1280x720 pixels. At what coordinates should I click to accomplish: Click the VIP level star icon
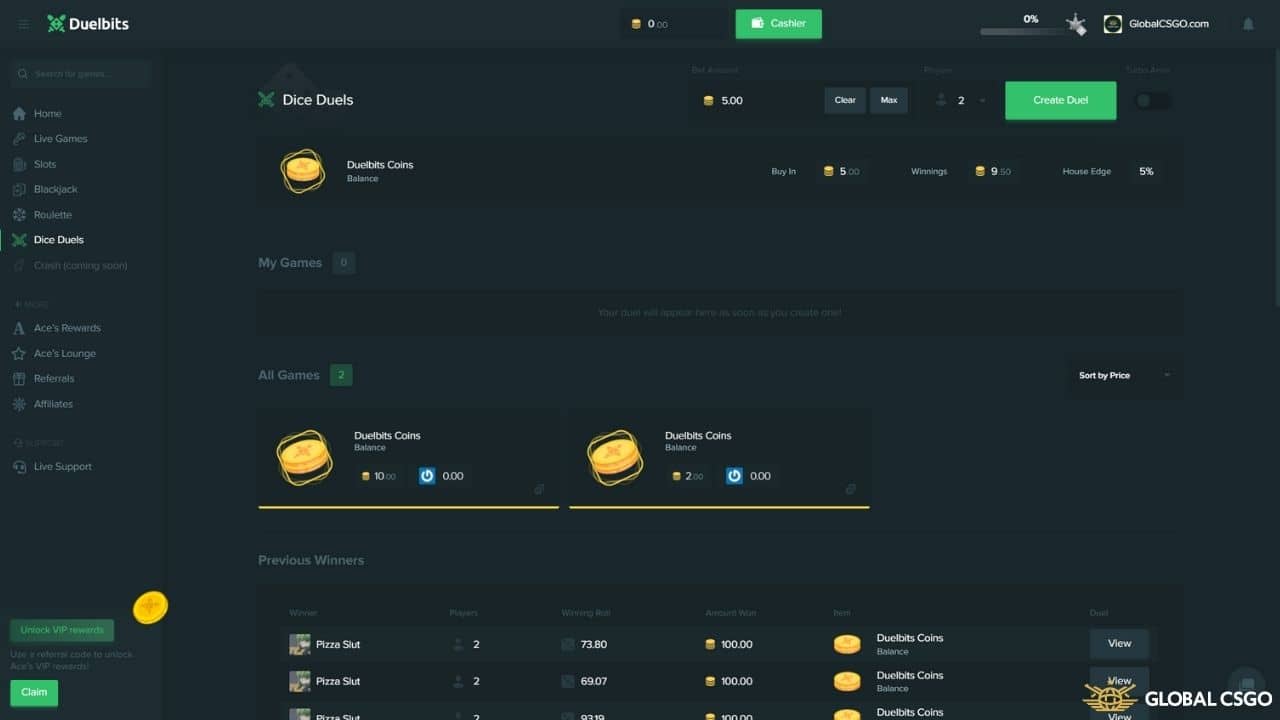[1076, 24]
